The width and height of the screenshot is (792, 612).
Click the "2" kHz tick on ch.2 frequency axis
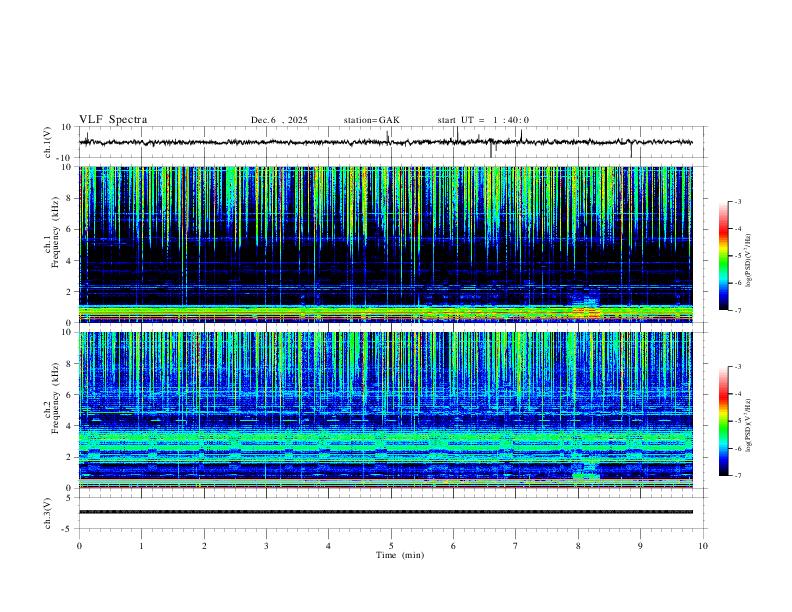coord(69,457)
